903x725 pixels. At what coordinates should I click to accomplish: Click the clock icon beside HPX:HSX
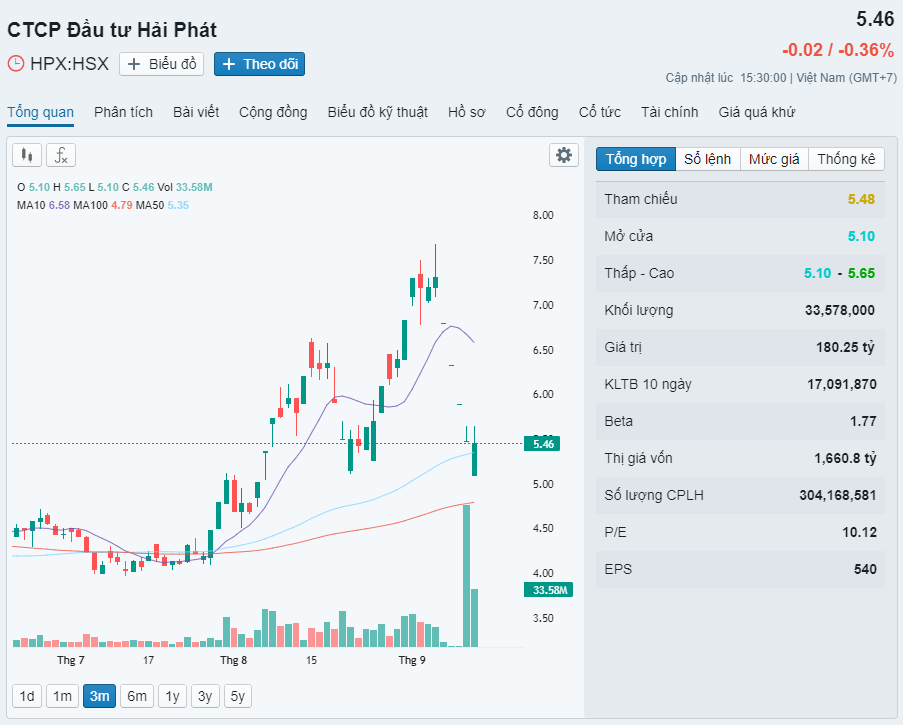16,63
